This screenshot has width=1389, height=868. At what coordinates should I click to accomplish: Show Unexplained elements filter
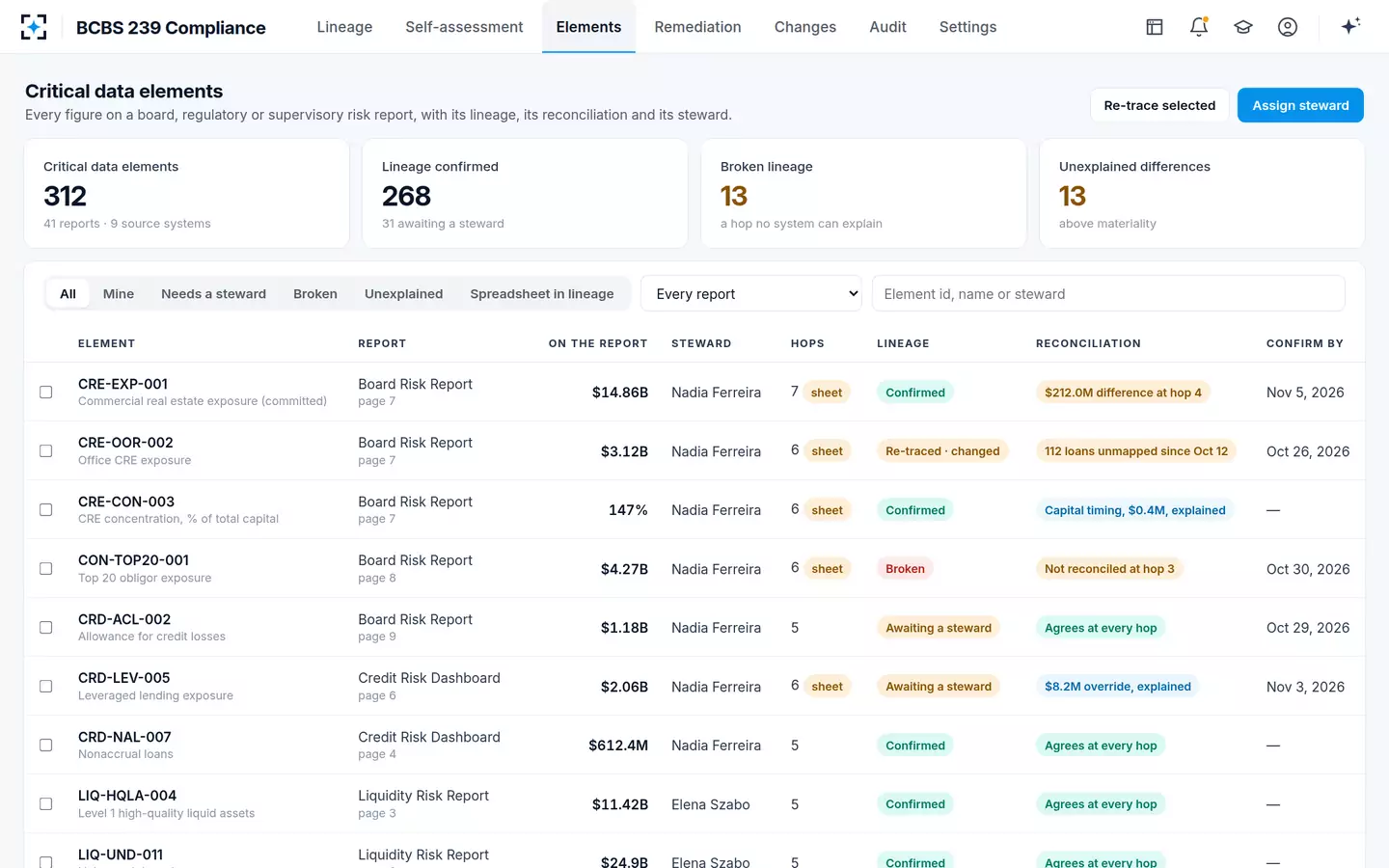(x=403, y=293)
